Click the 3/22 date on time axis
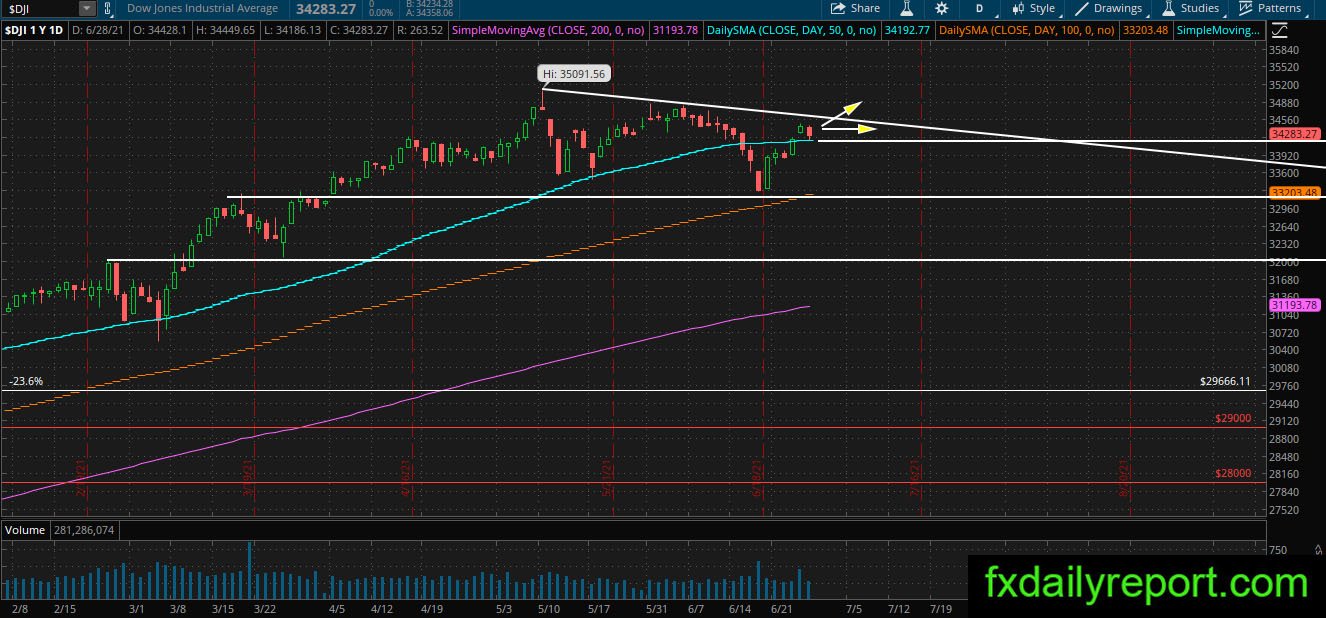Screen dimensions: 1326x618 pos(265,608)
